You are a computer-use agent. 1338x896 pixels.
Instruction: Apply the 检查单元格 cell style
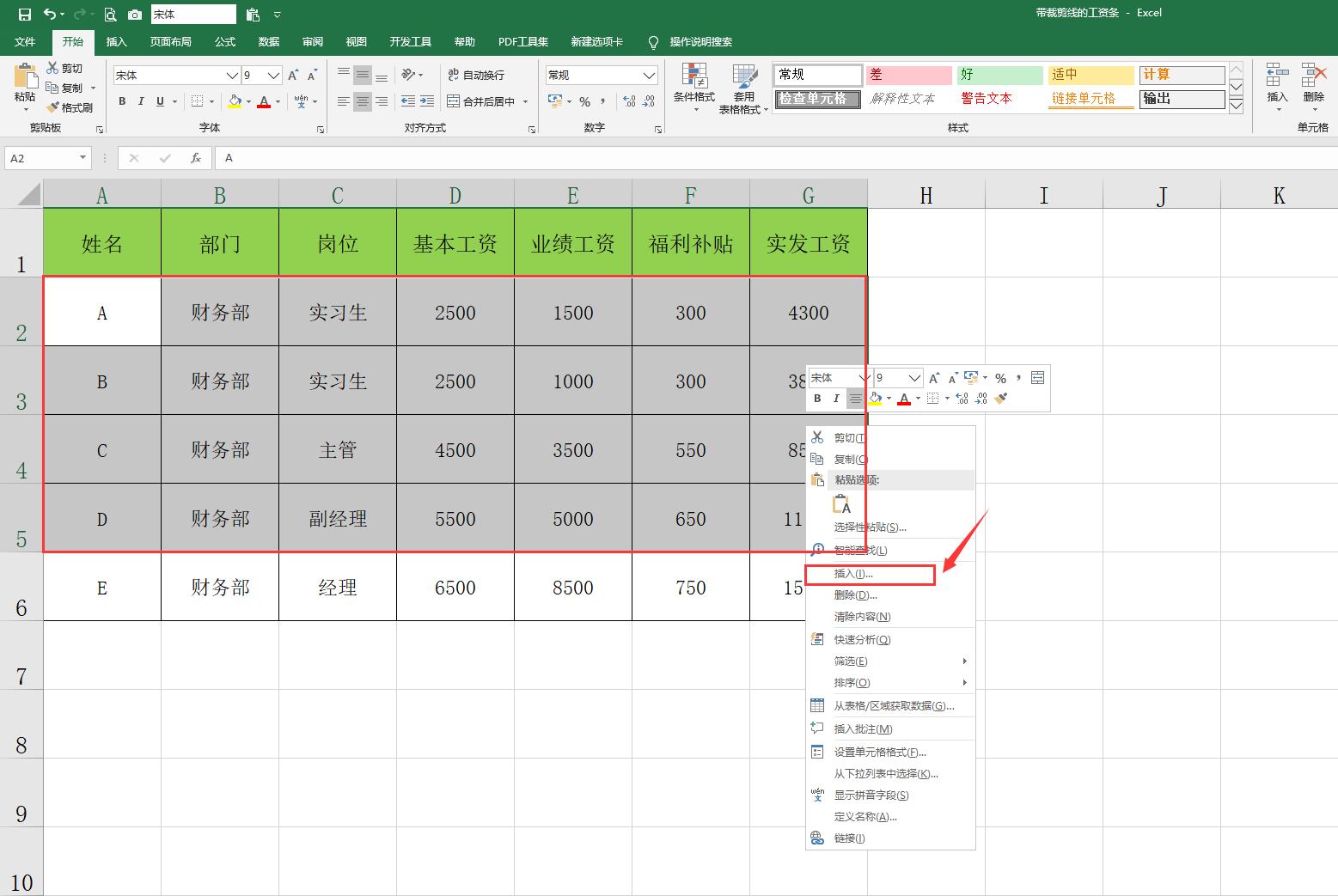(x=817, y=99)
